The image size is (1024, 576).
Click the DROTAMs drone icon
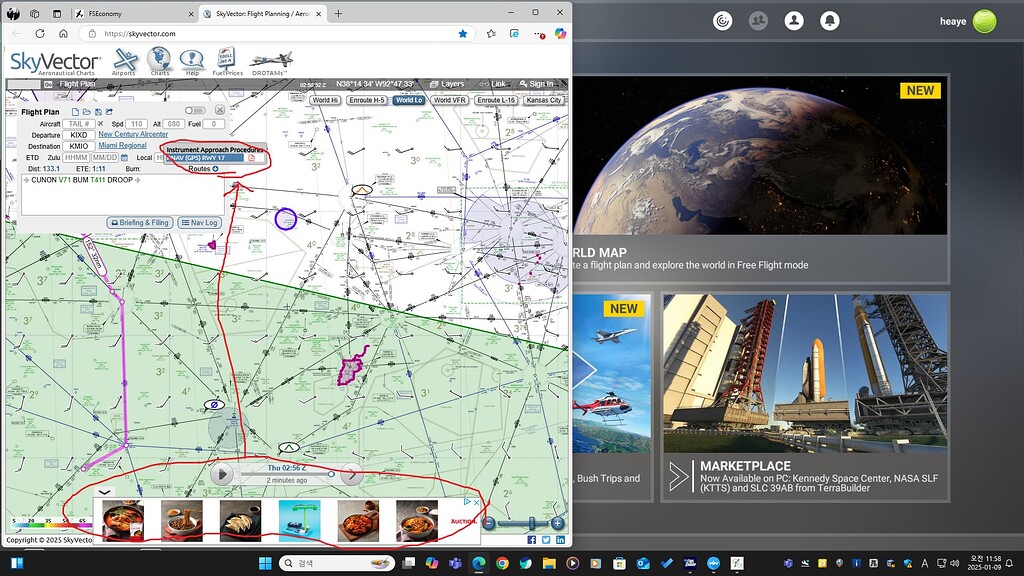(270, 60)
